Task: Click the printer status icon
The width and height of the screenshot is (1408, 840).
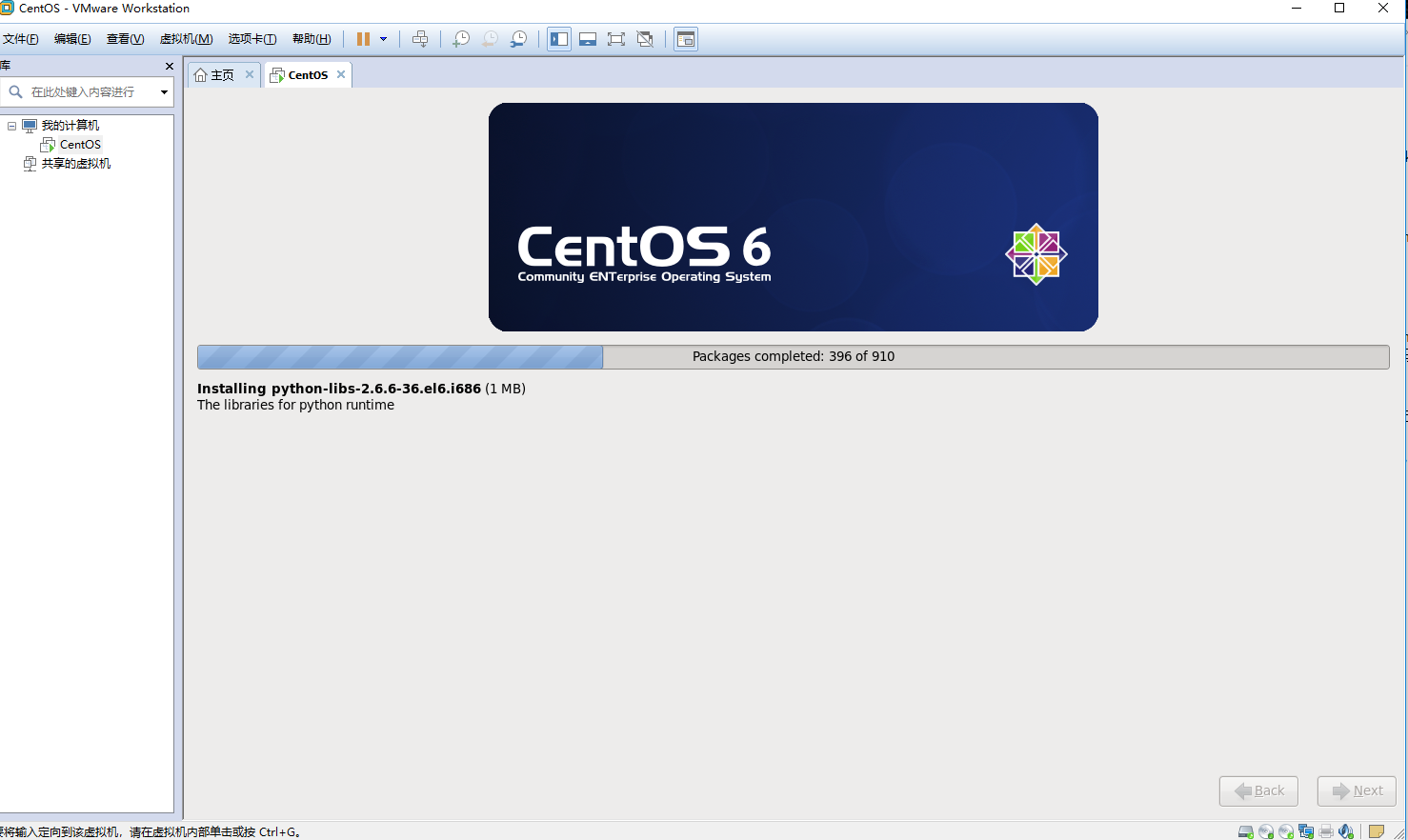Action: 1326,831
